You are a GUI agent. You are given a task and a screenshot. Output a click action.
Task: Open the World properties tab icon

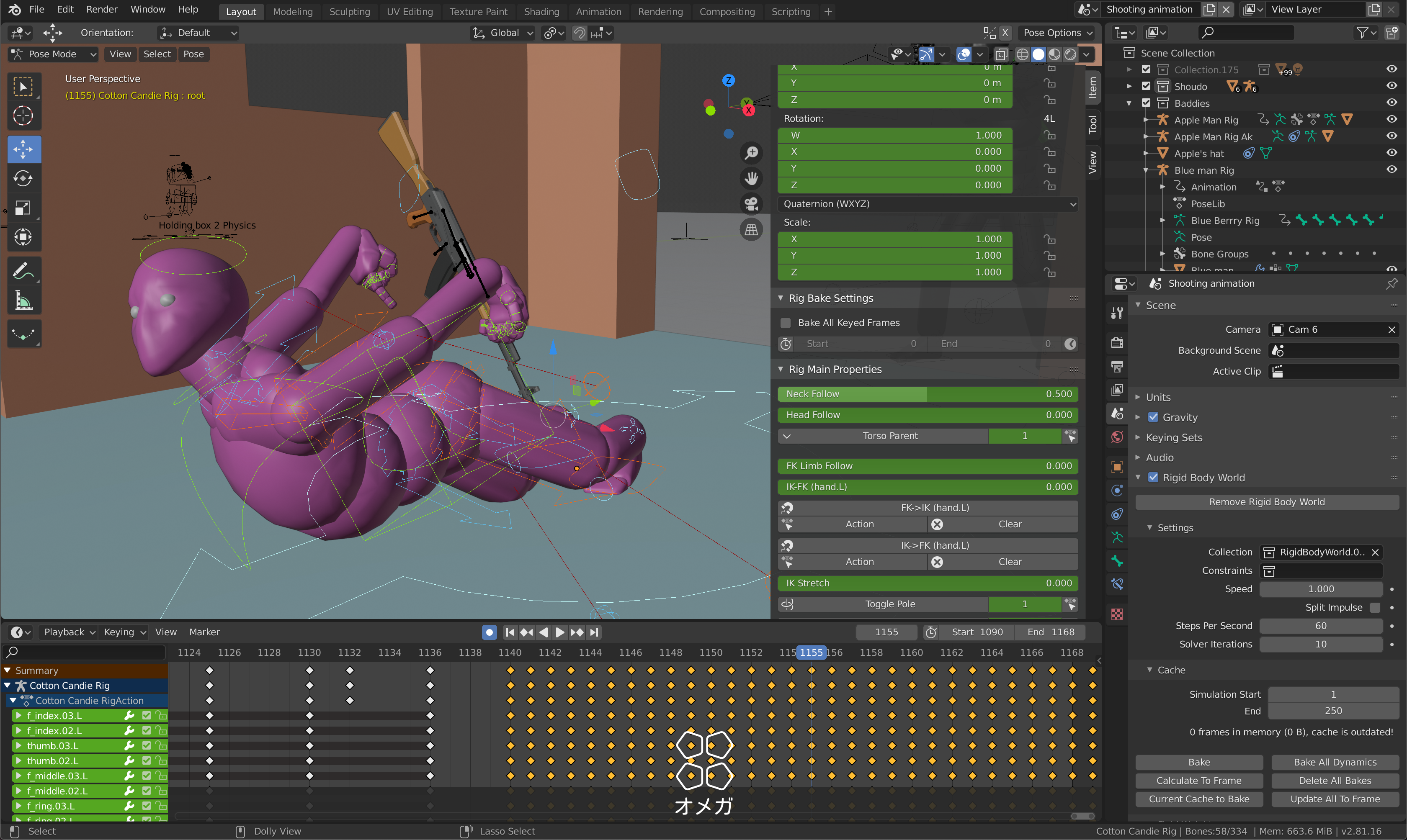coord(1117,437)
